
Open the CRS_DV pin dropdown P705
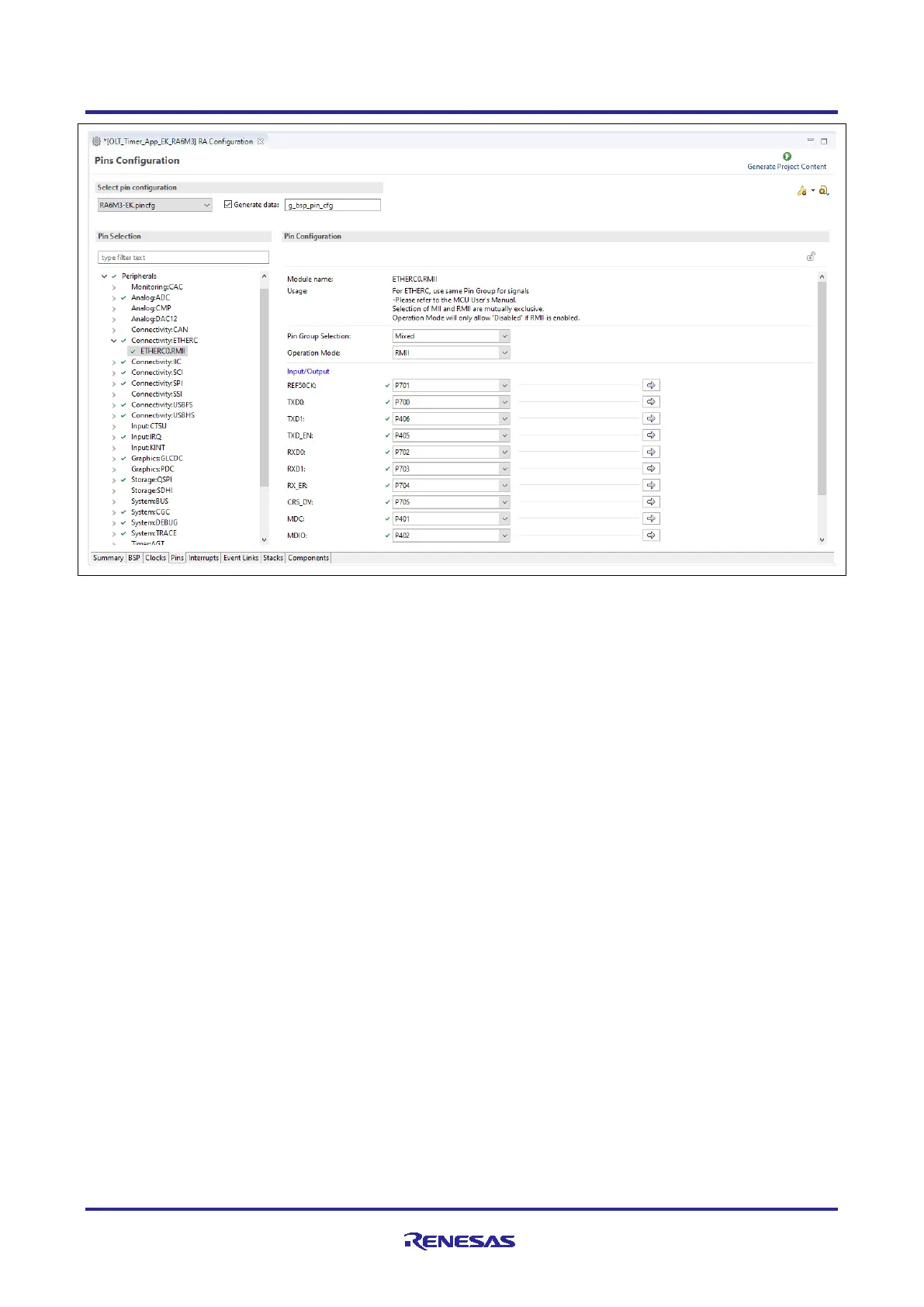[x=452, y=502]
